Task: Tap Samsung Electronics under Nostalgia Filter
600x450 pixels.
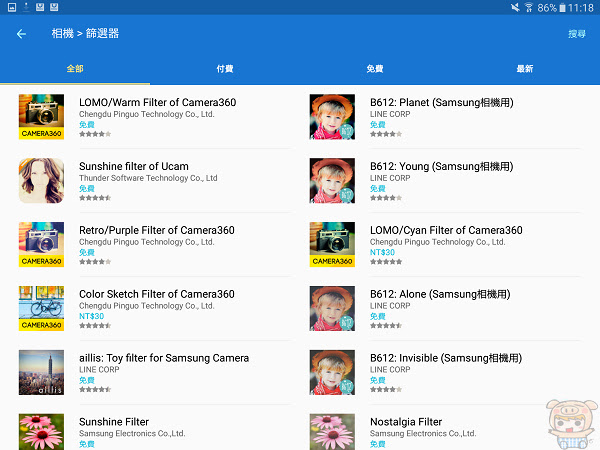Action: tap(423, 434)
